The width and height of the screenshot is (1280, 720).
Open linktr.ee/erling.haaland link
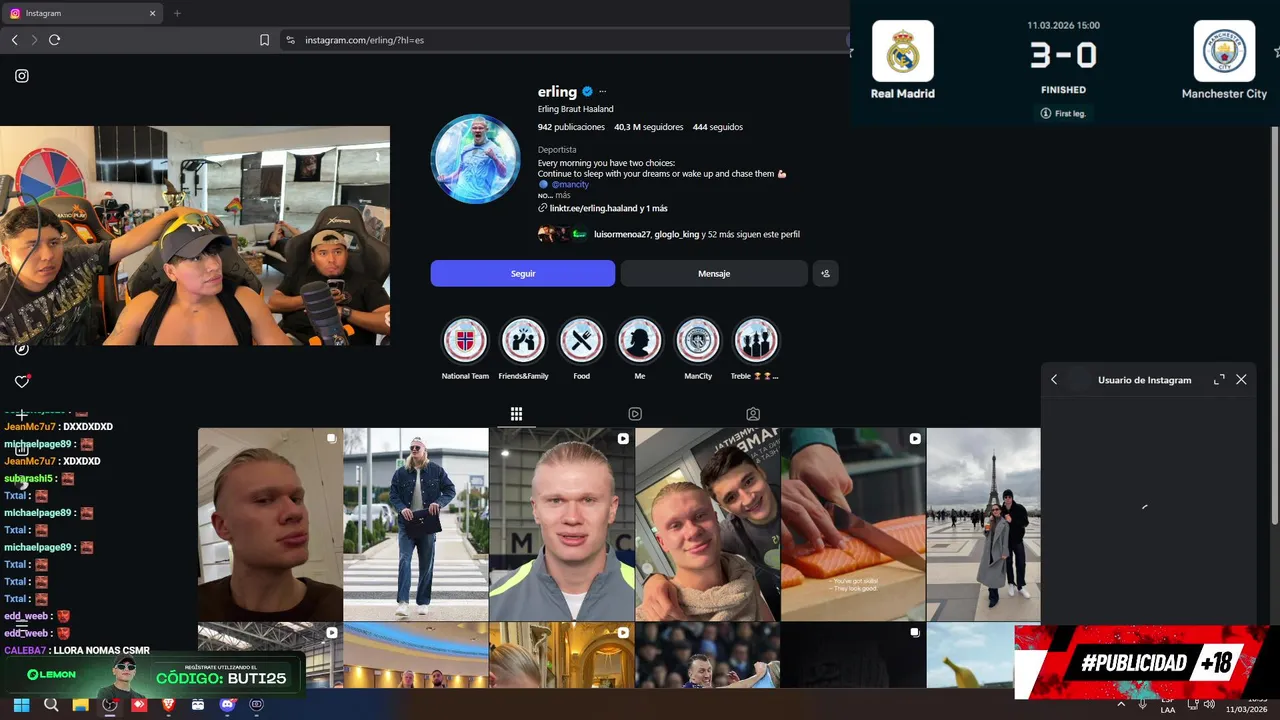pyautogui.click(x=608, y=208)
